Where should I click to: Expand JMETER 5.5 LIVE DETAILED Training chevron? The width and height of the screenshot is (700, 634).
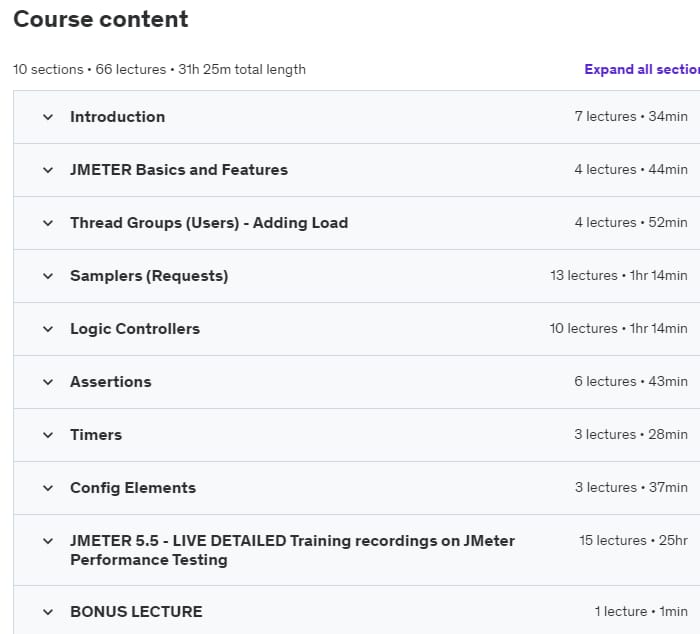tap(48, 541)
